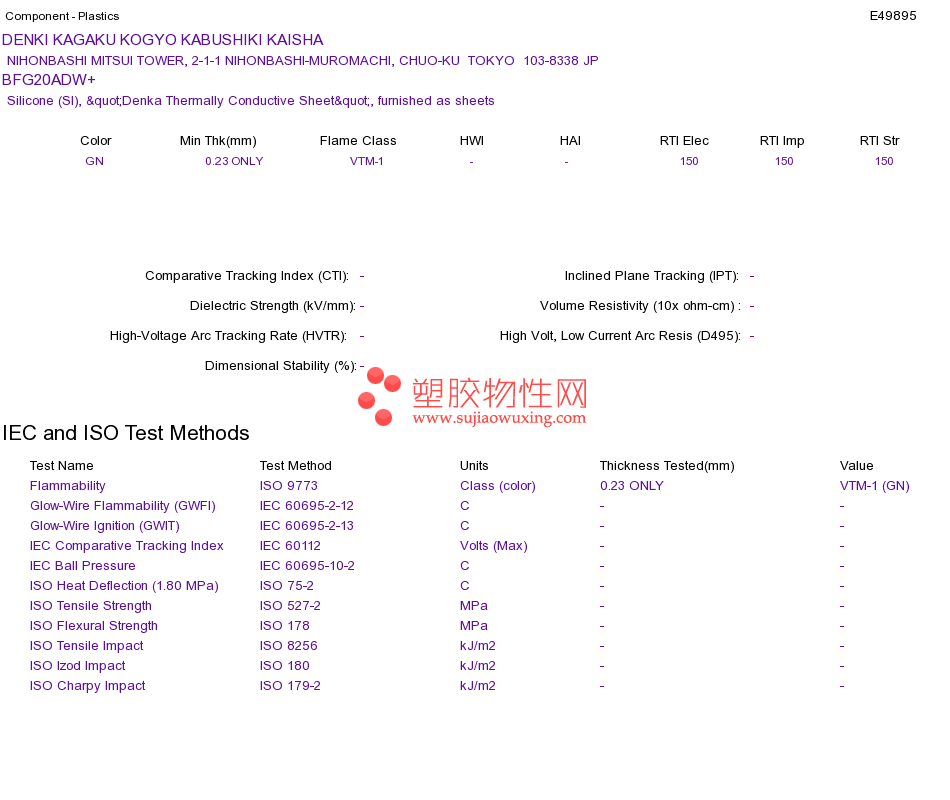
Task: Click the Color column header
Action: click(x=96, y=141)
